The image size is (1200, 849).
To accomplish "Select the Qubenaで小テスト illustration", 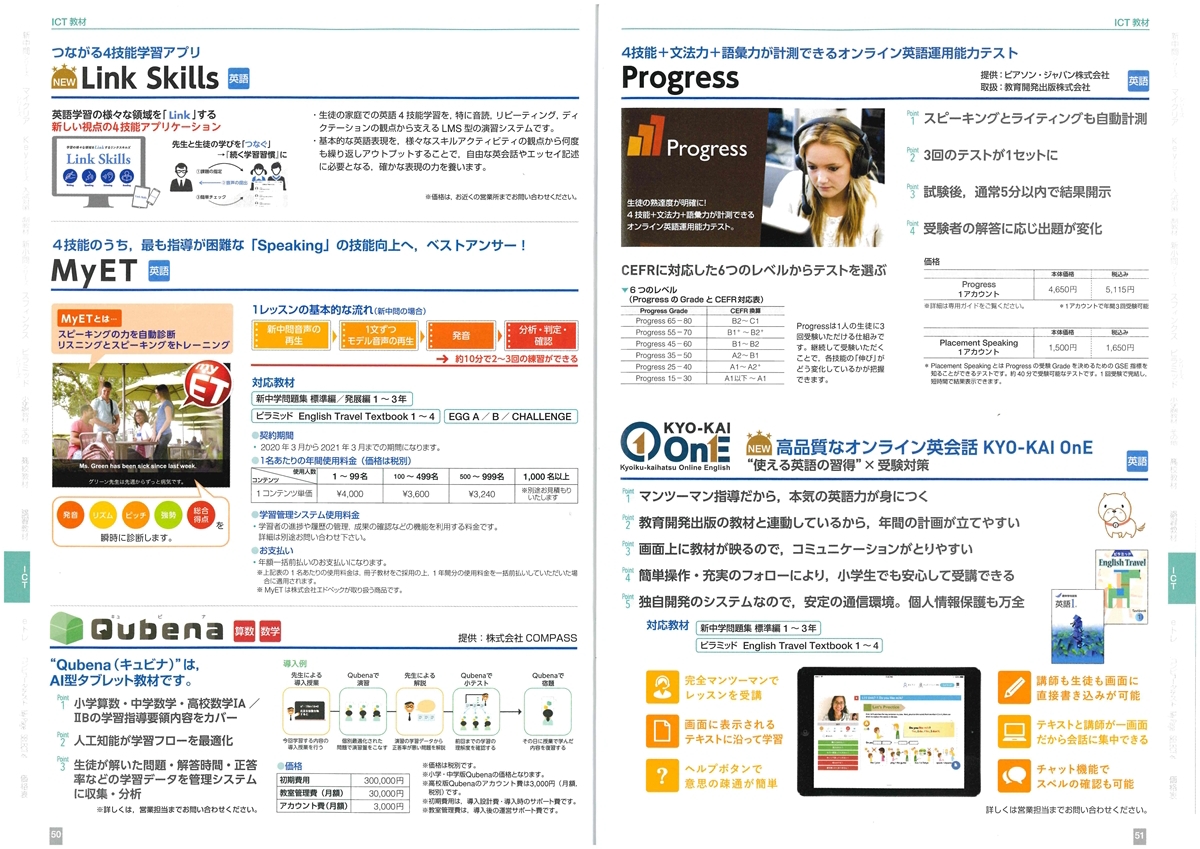I will click(476, 710).
